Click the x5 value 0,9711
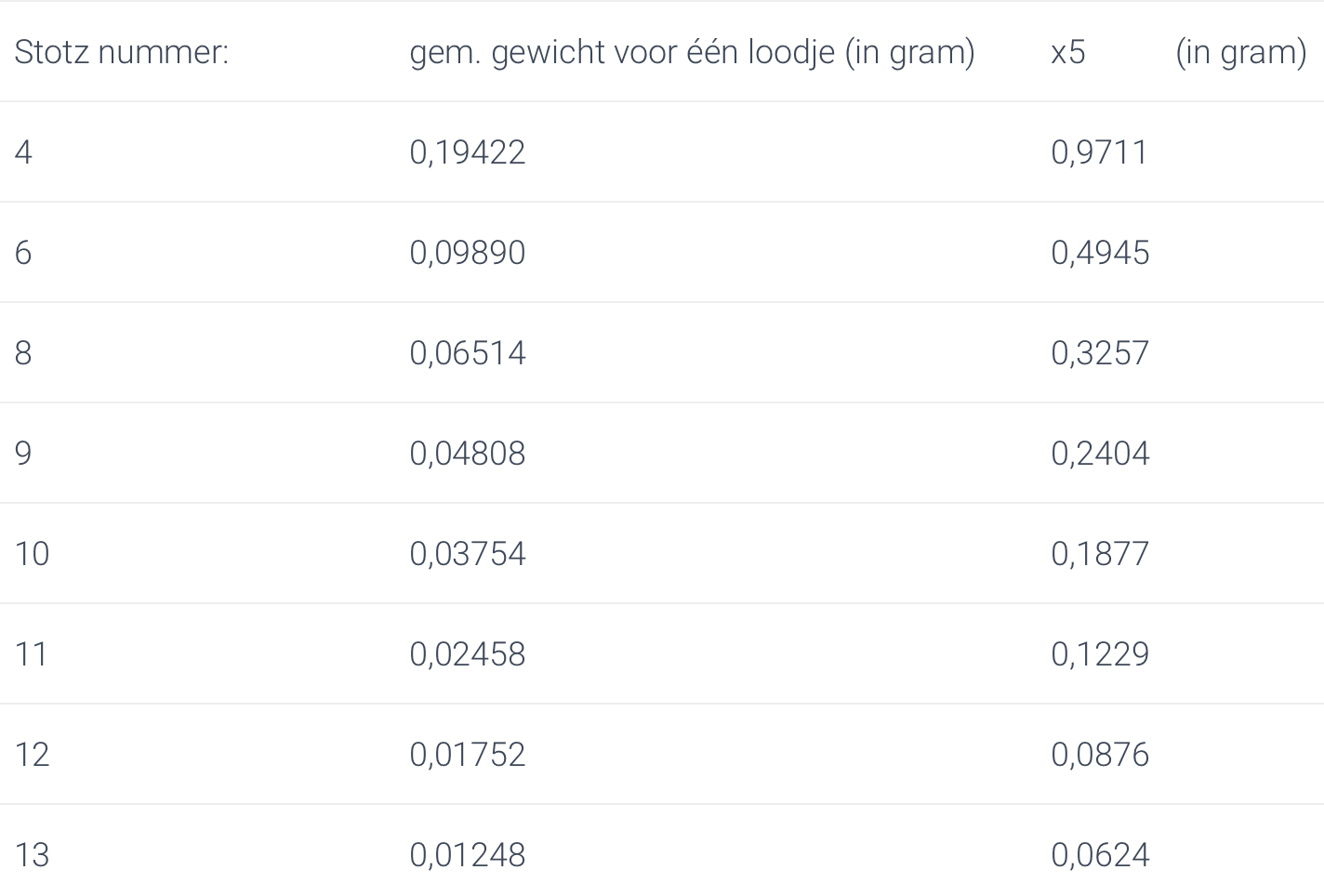The image size is (1324, 896). pyautogui.click(x=1099, y=152)
